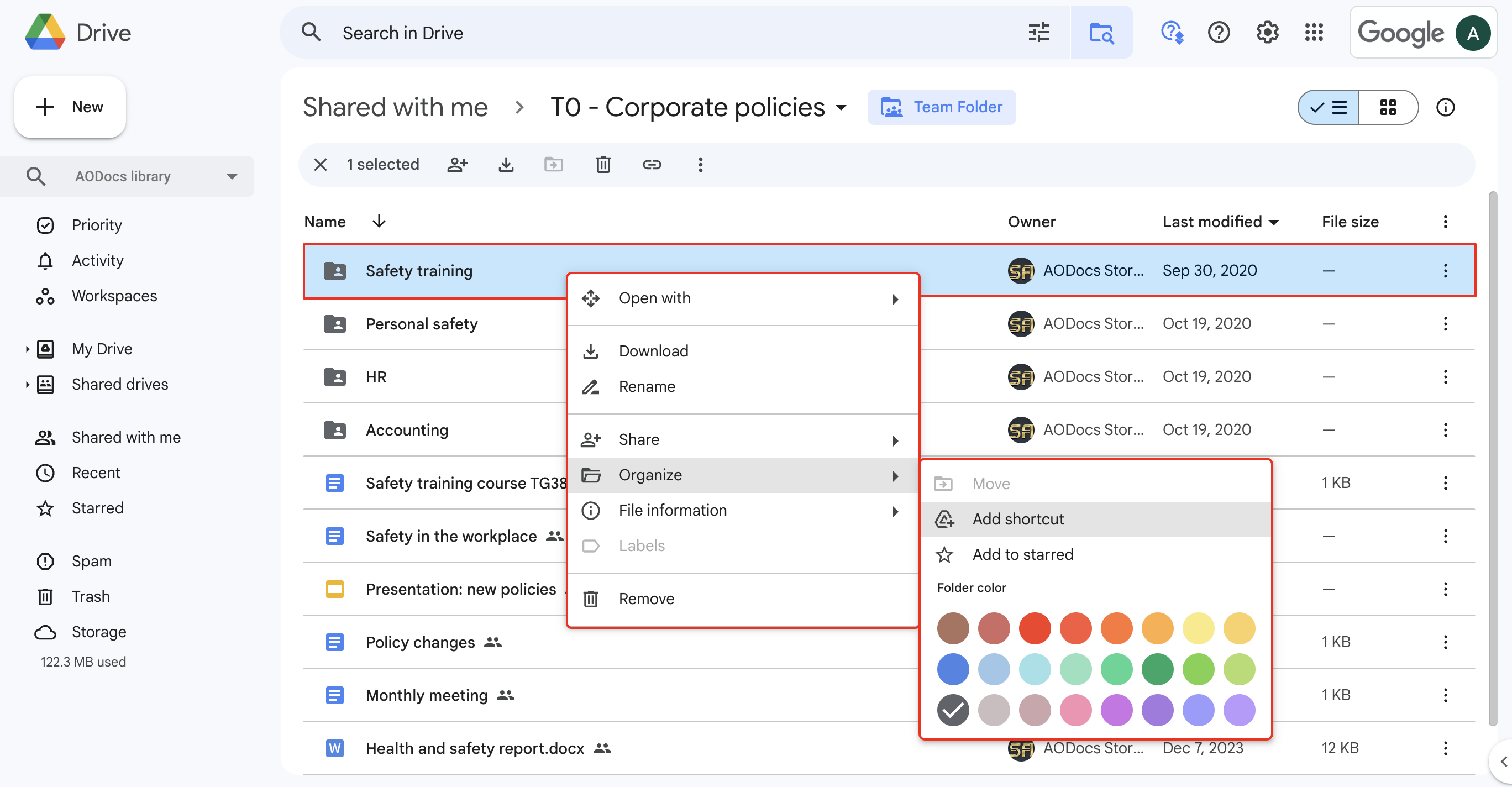Image resolution: width=1512 pixels, height=787 pixels.
Task: Open column options three-dot in header
Action: click(x=1445, y=221)
